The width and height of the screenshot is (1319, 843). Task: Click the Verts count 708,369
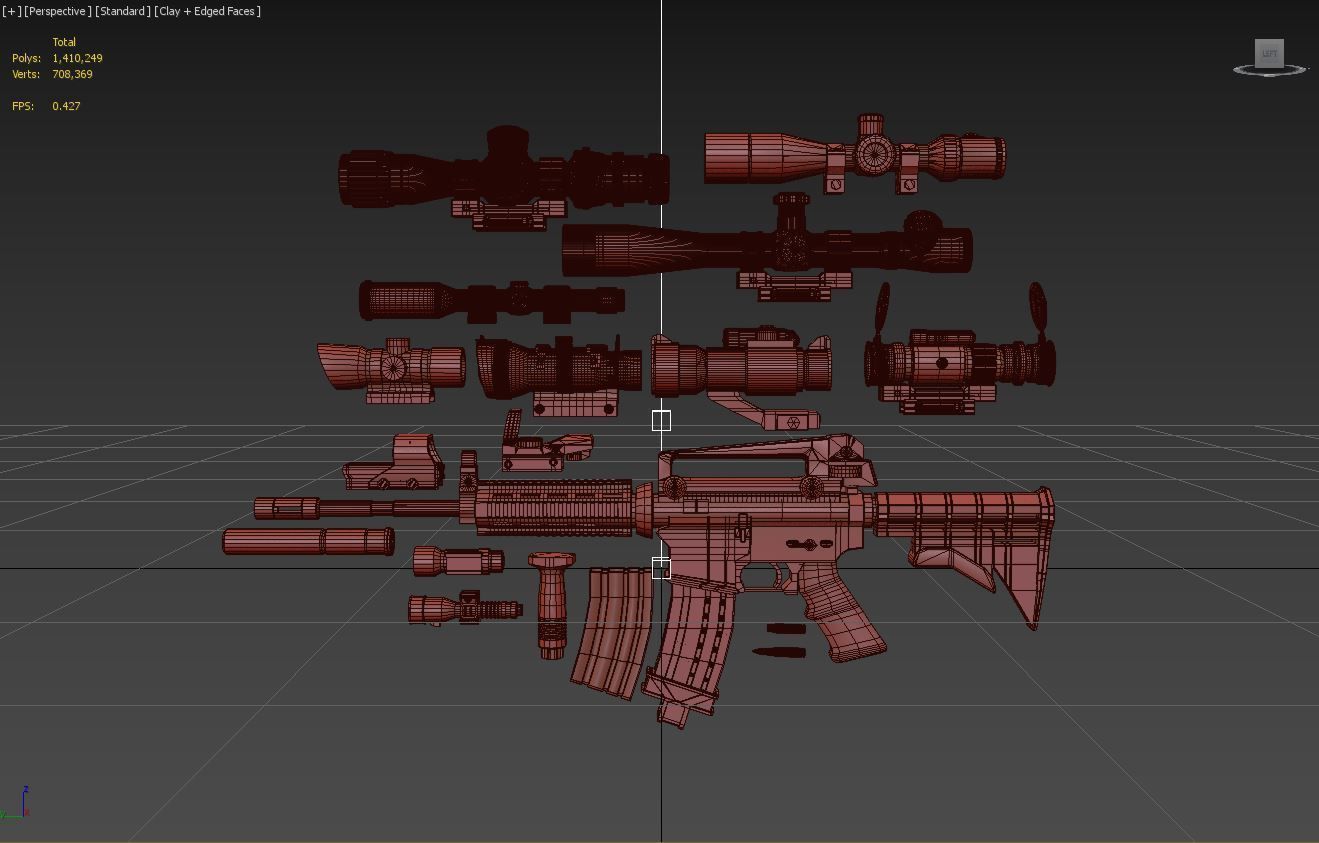pyautogui.click(x=73, y=74)
